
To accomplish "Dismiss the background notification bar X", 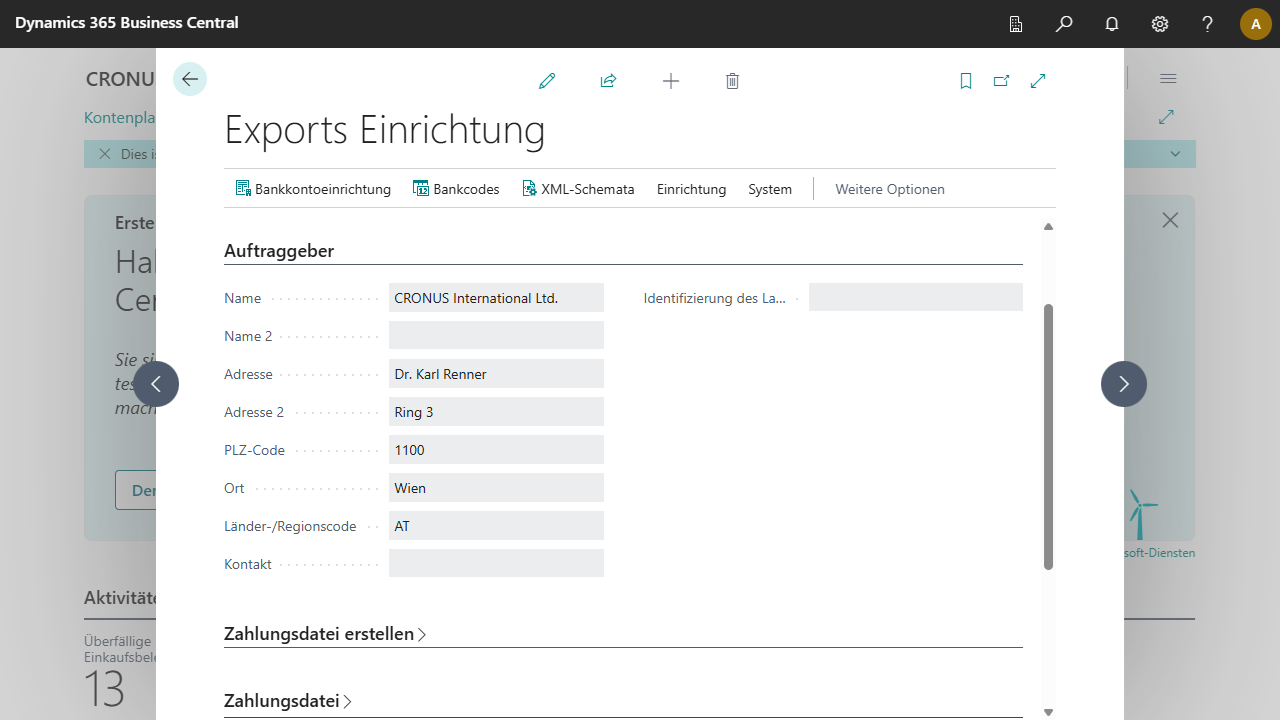I will (104, 154).
